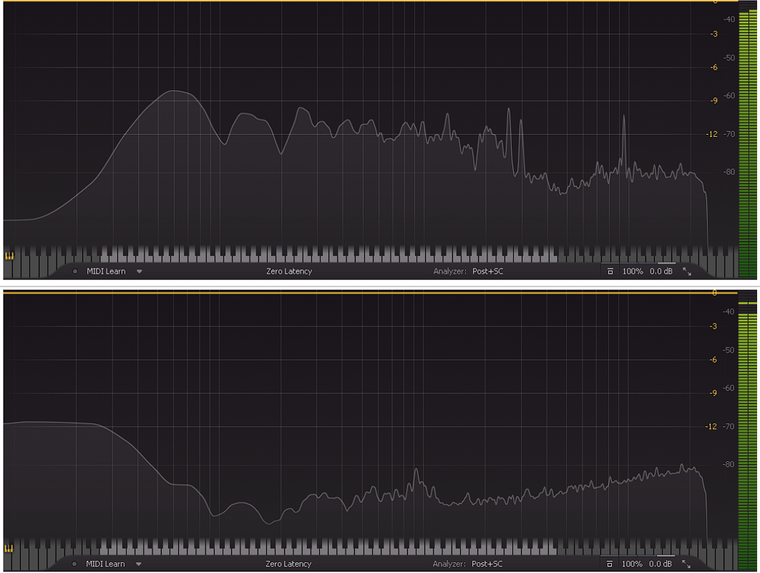Click the resize arrows icon in bottom panel
The height and width of the screenshot is (573, 760).
687,564
